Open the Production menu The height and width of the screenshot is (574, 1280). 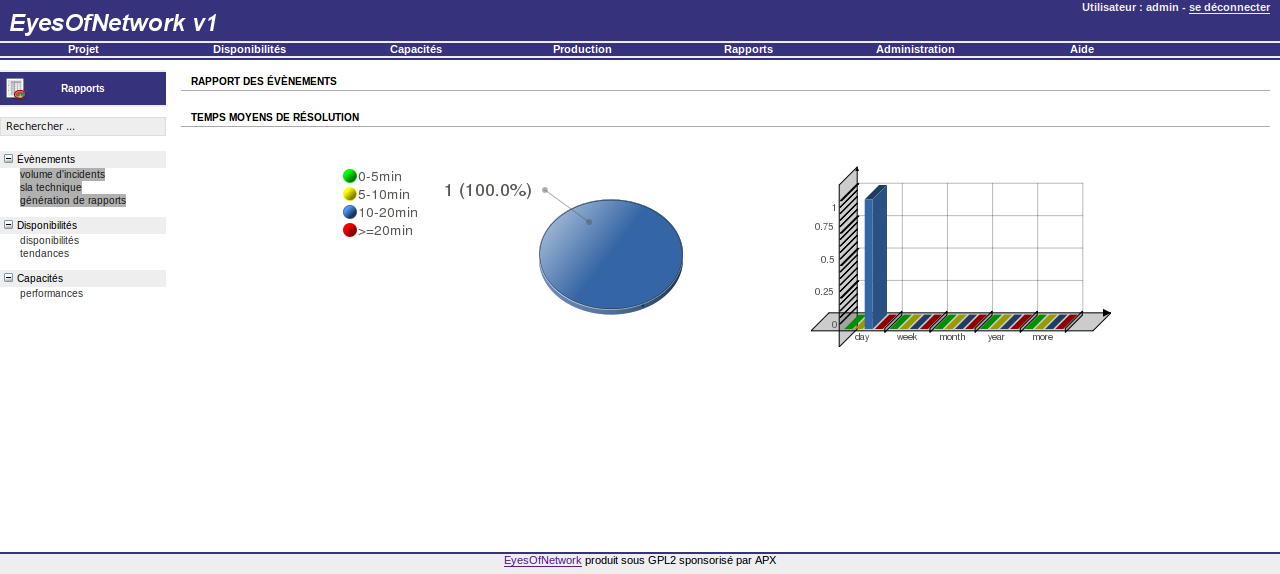[582, 49]
